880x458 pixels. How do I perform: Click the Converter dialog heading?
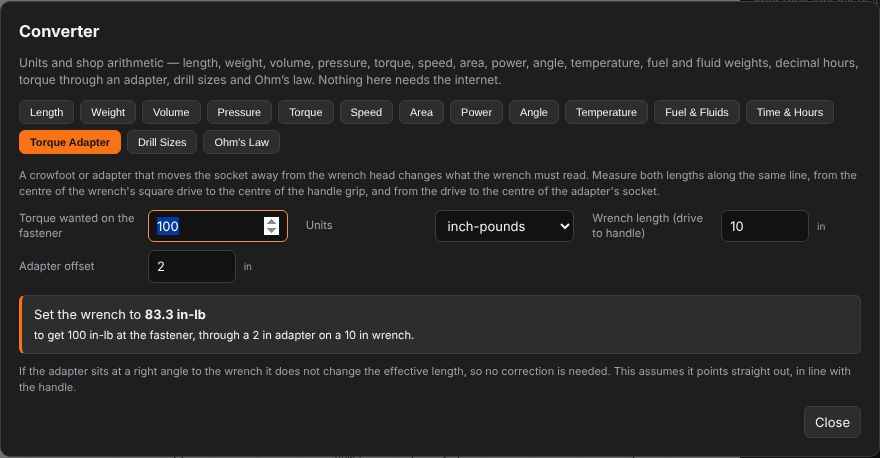coord(59,31)
